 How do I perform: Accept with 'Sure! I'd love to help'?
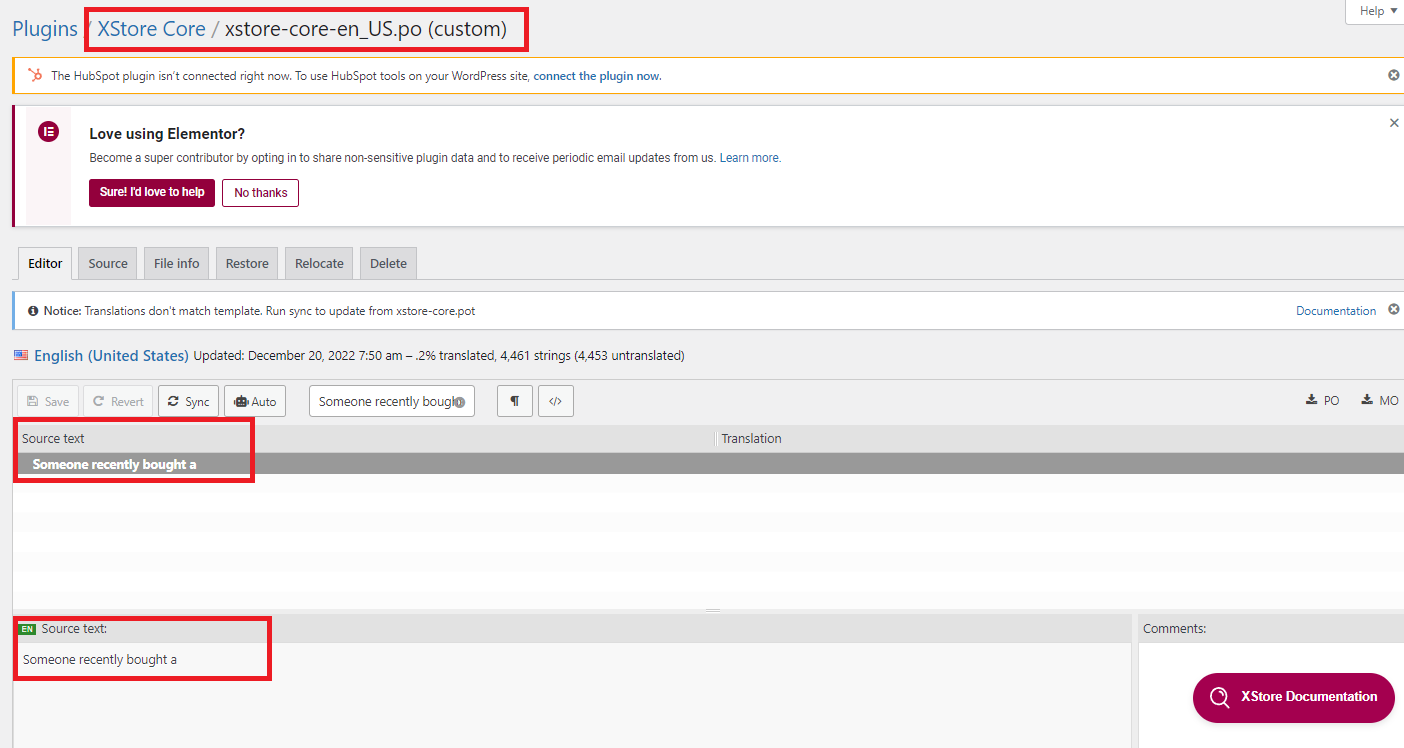pos(152,192)
